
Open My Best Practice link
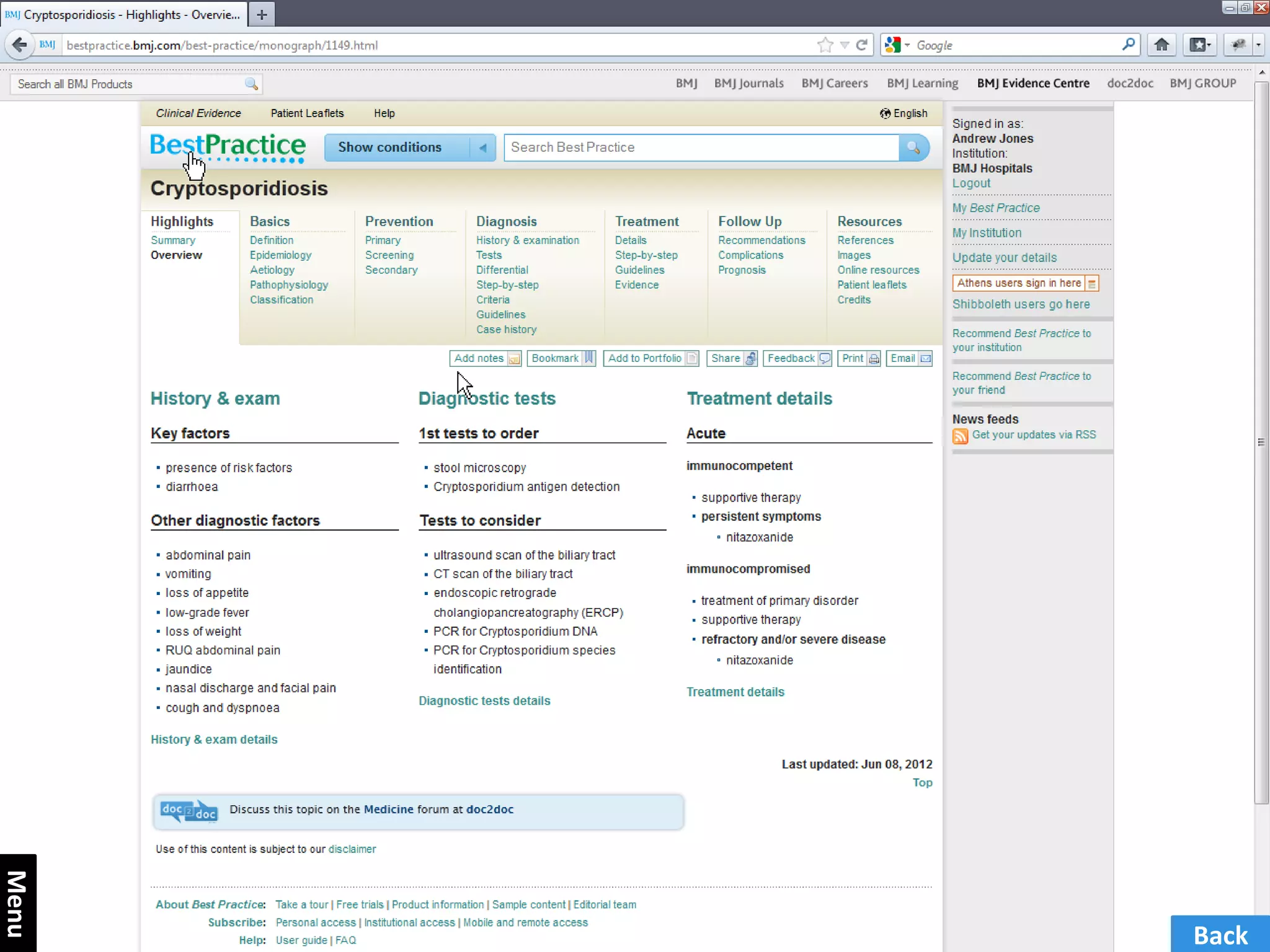[x=996, y=208]
